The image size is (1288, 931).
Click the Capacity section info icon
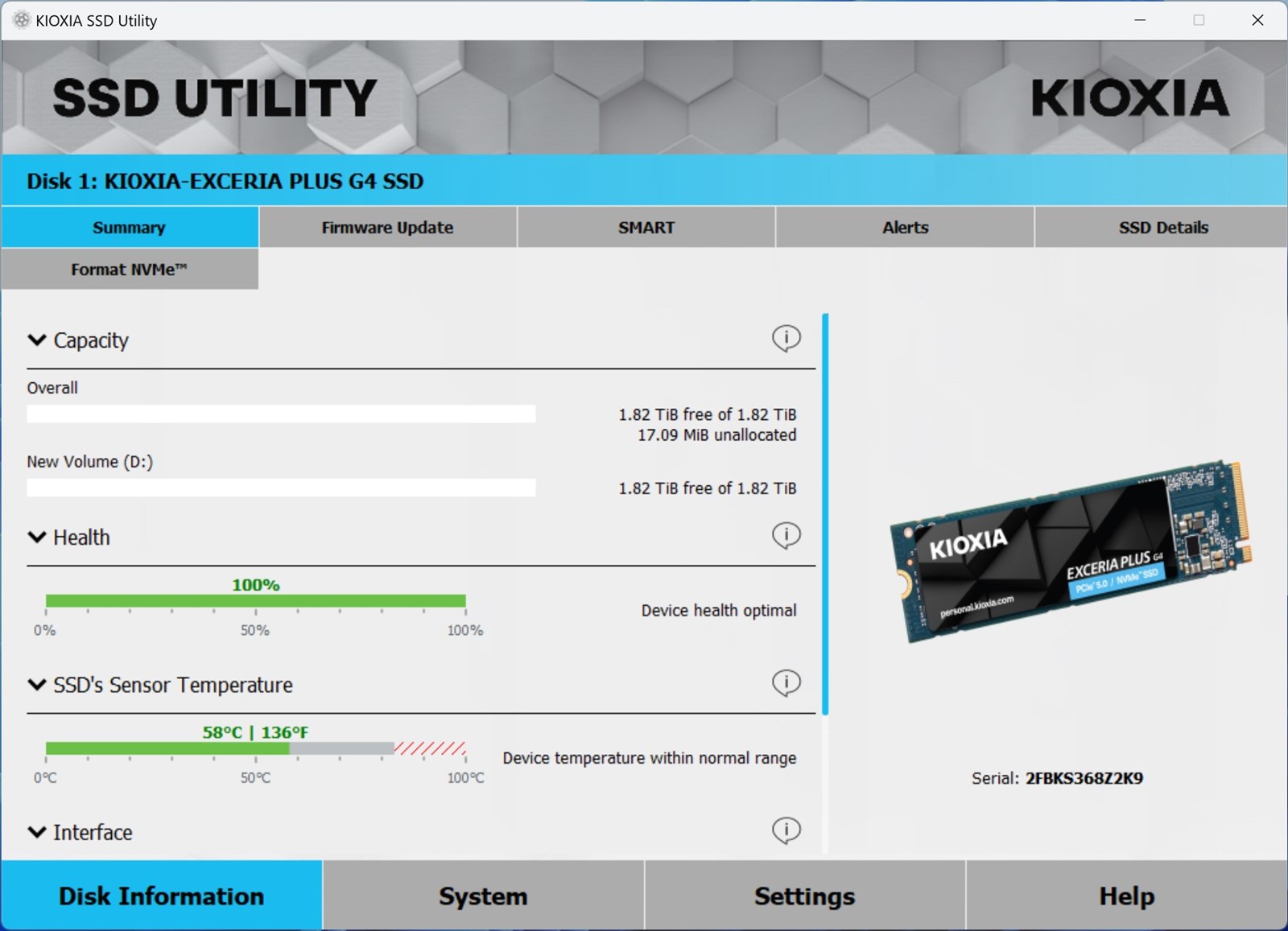[786, 338]
